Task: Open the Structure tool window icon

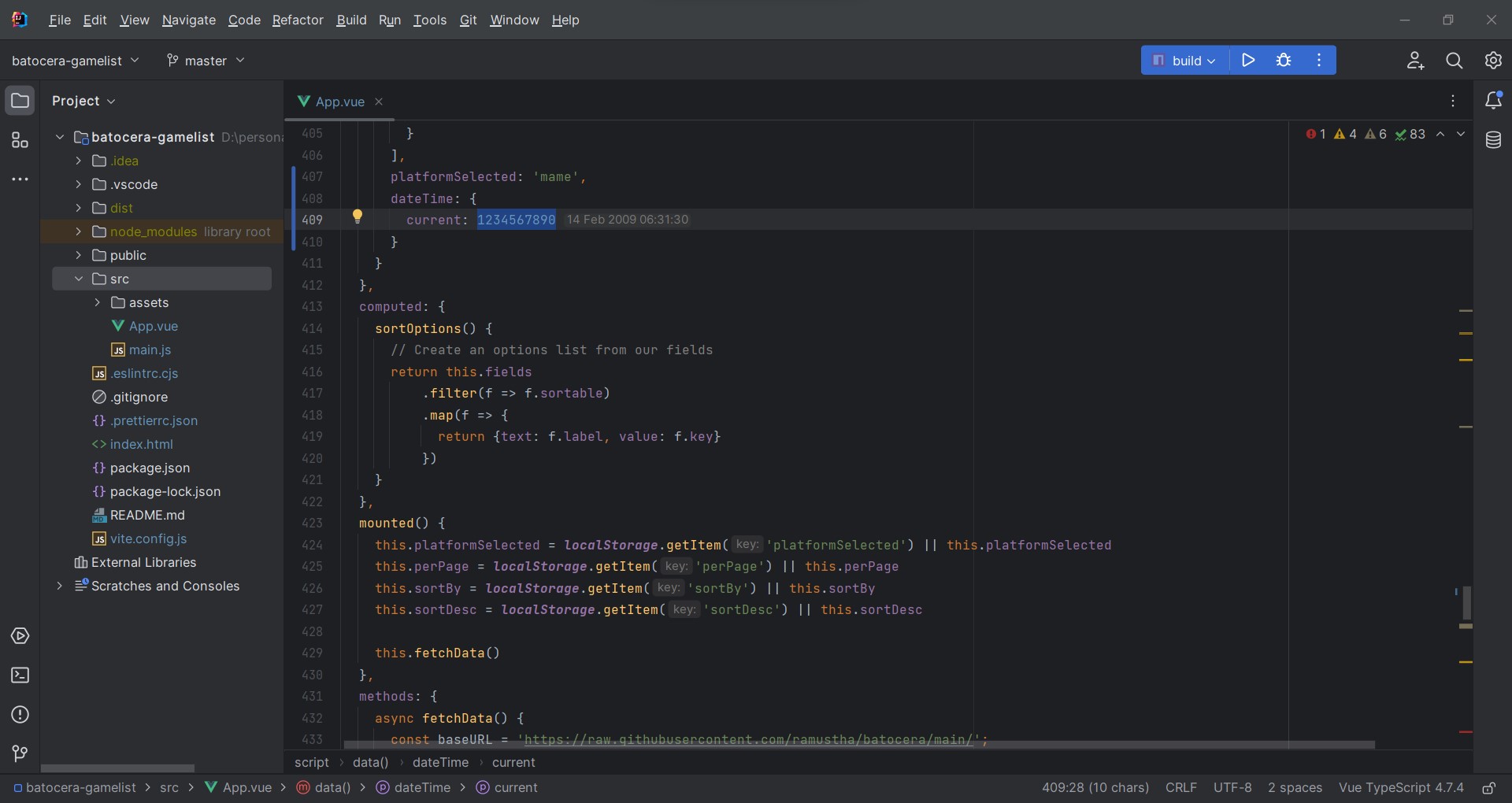Action: click(20, 140)
